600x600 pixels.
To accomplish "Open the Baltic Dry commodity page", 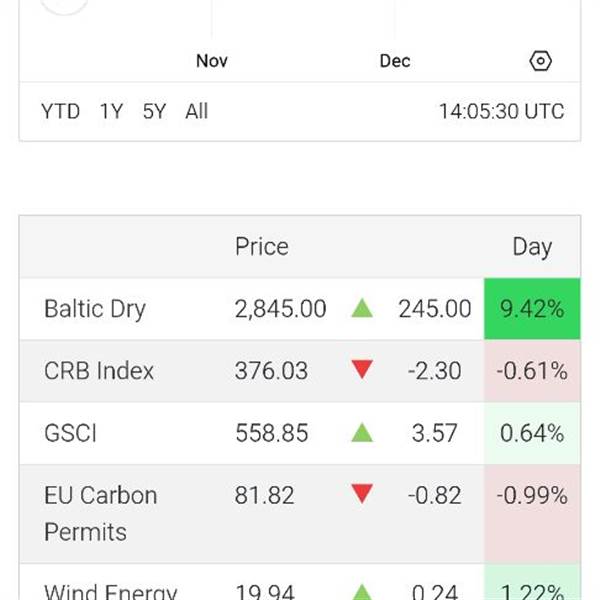I will [95, 309].
